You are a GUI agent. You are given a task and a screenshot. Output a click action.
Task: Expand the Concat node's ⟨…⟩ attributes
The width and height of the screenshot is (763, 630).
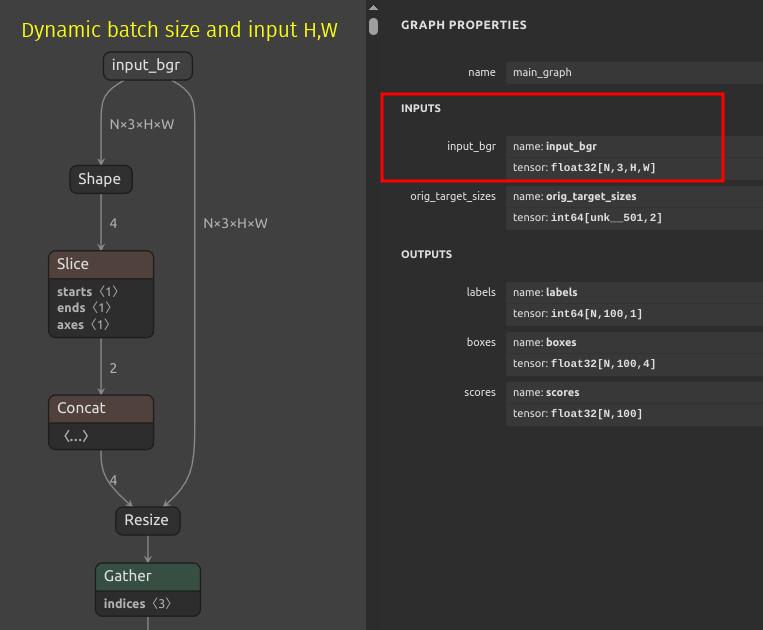pos(75,436)
